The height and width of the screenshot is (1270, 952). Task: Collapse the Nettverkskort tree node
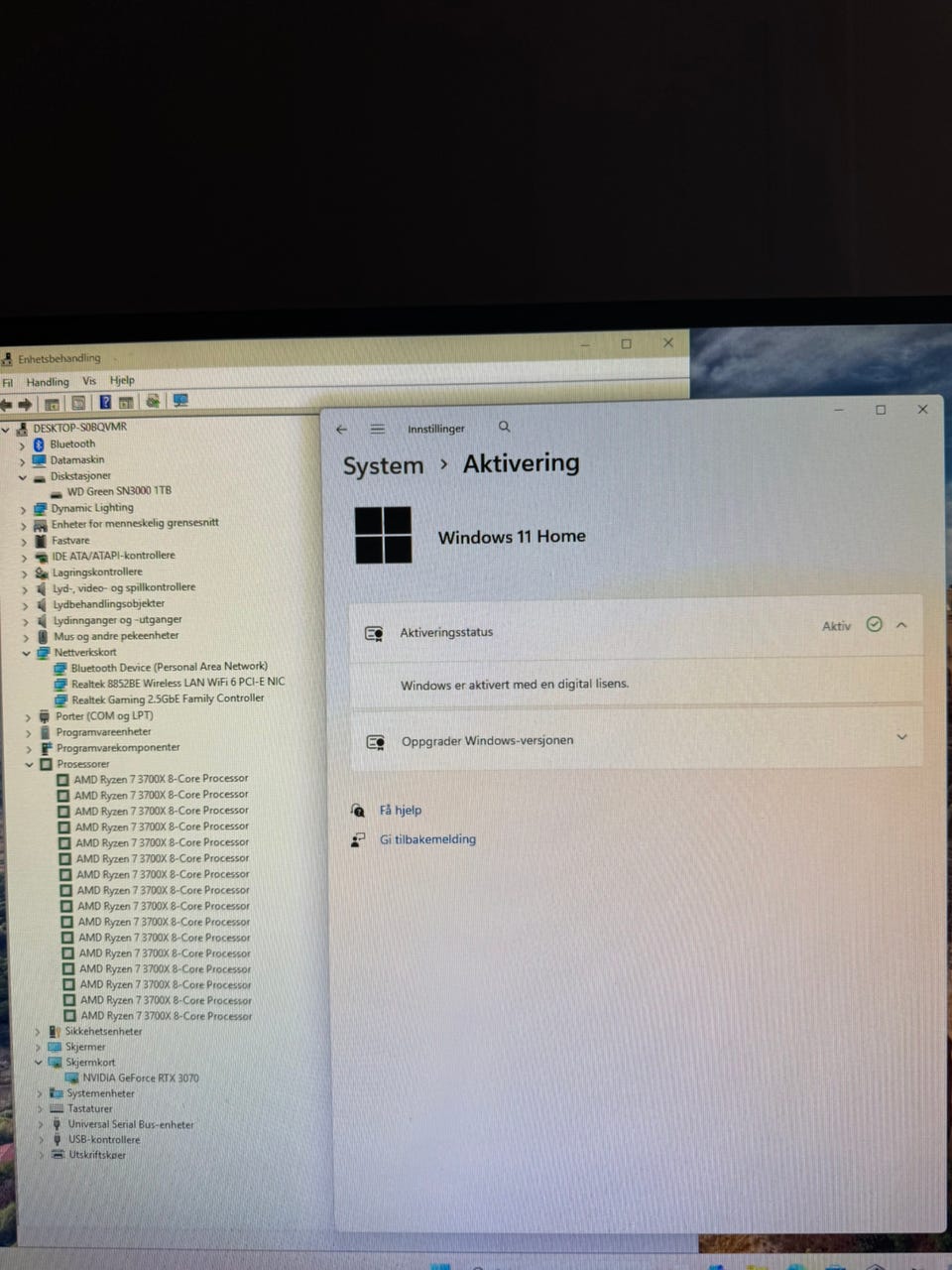[x=26, y=654]
